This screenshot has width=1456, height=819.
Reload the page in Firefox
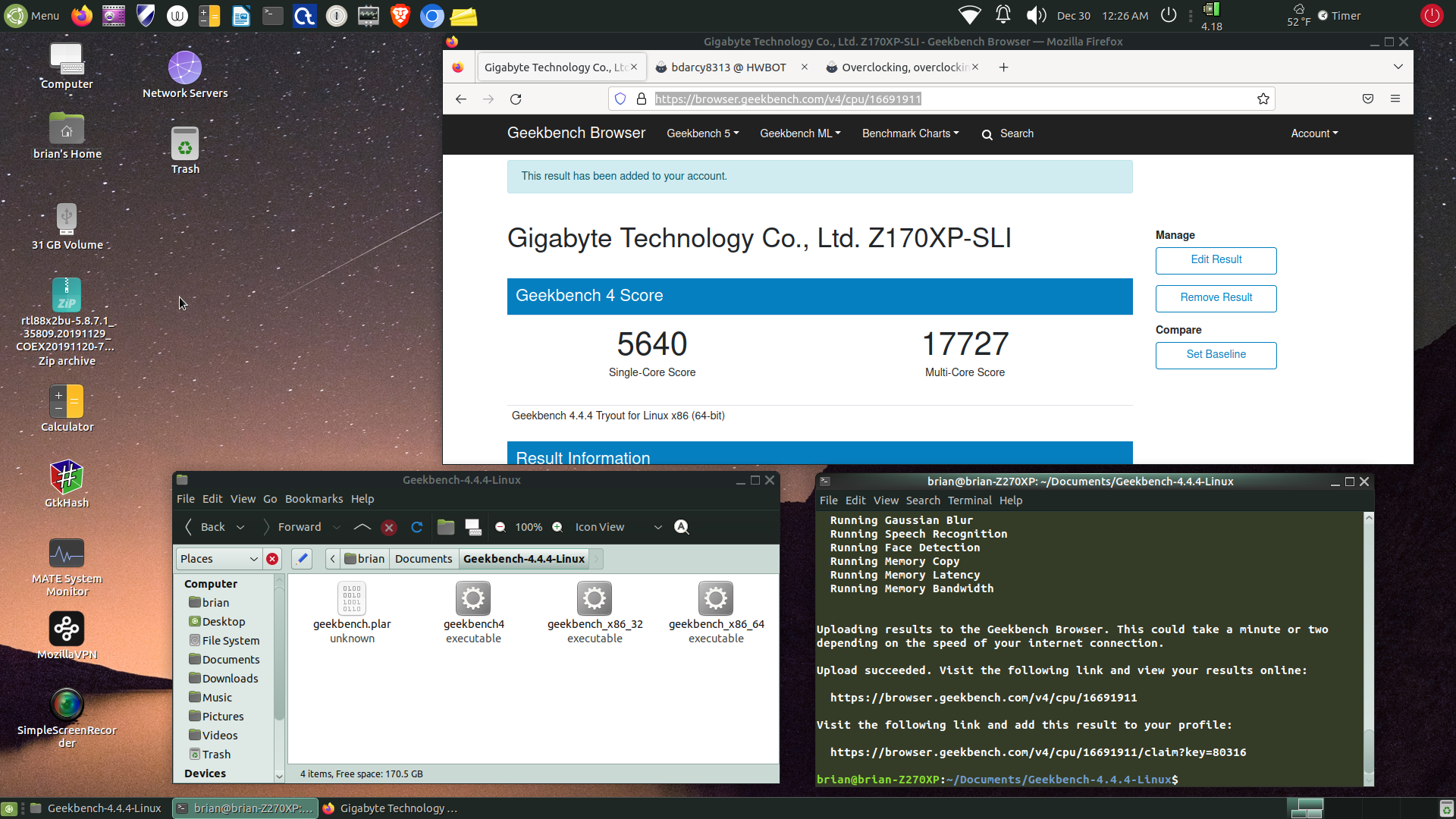pos(516,99)
